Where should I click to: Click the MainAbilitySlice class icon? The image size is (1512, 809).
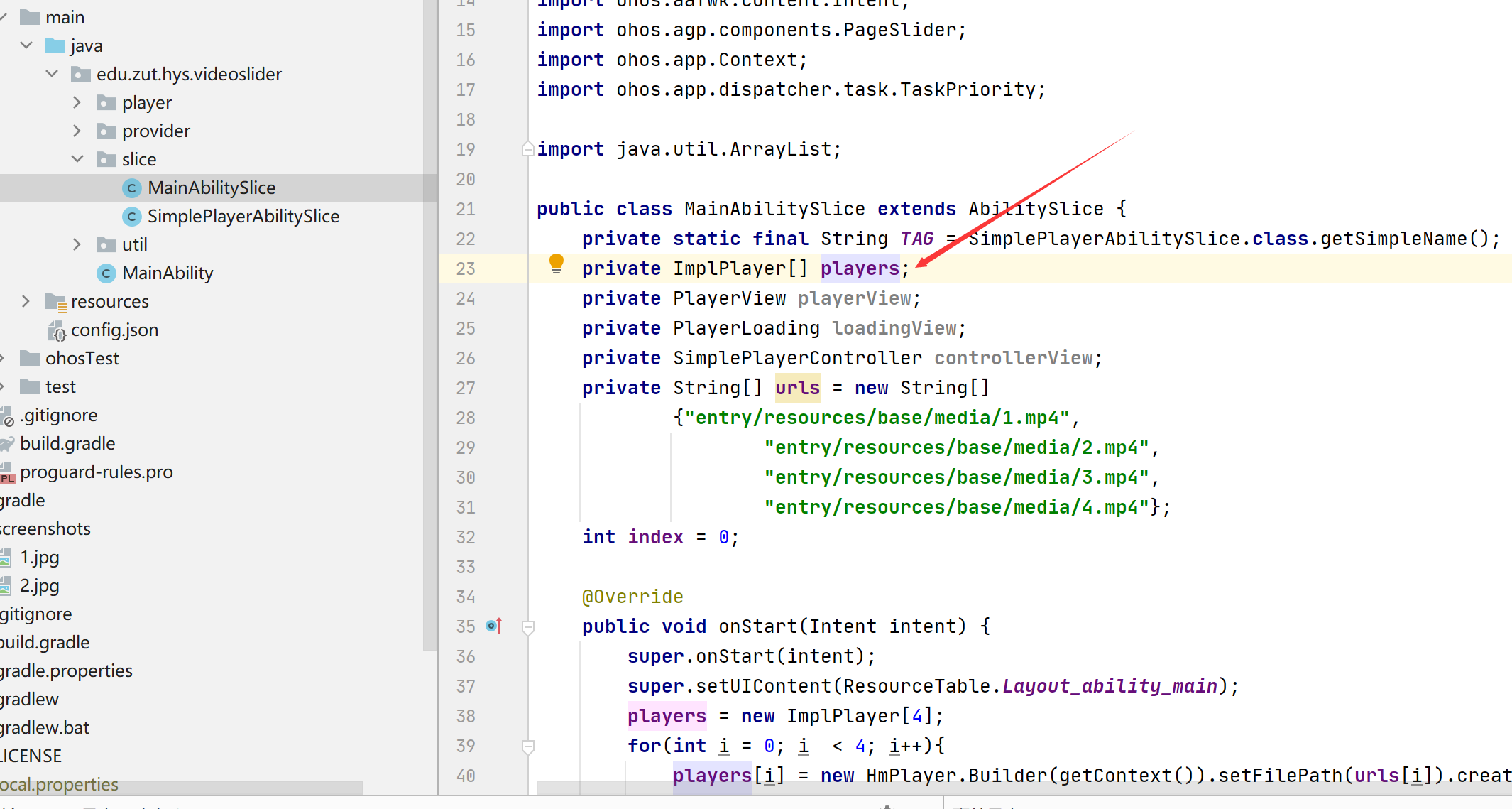tap(131, 188)
